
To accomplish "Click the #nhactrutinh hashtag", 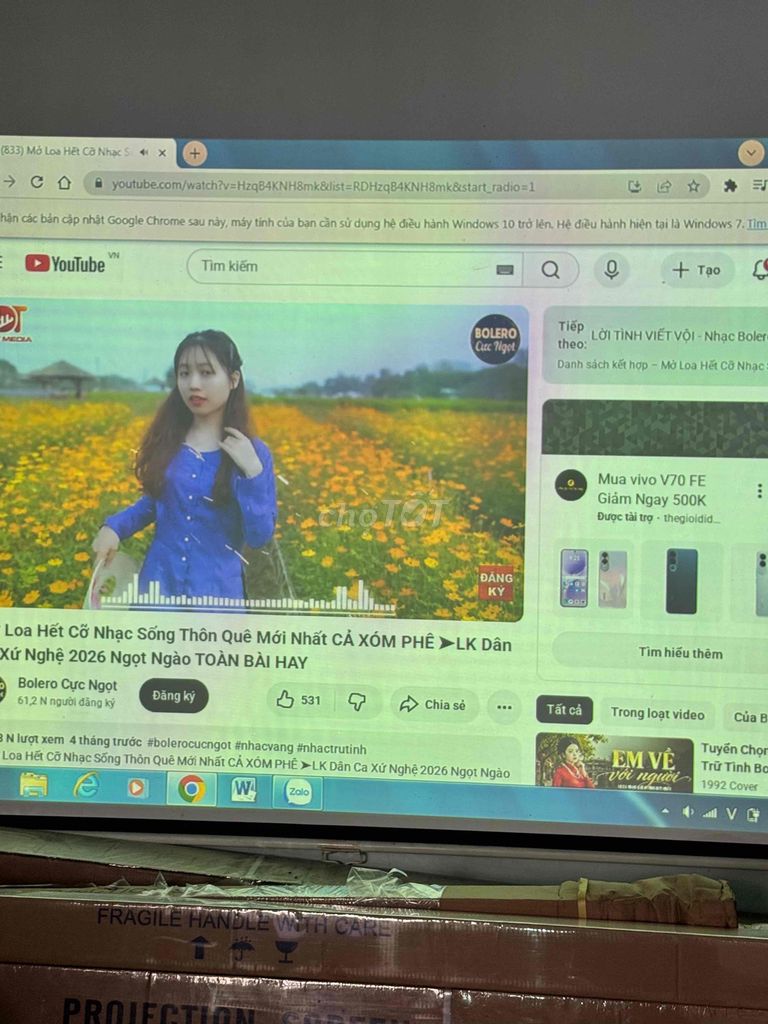I will point(331,748).
